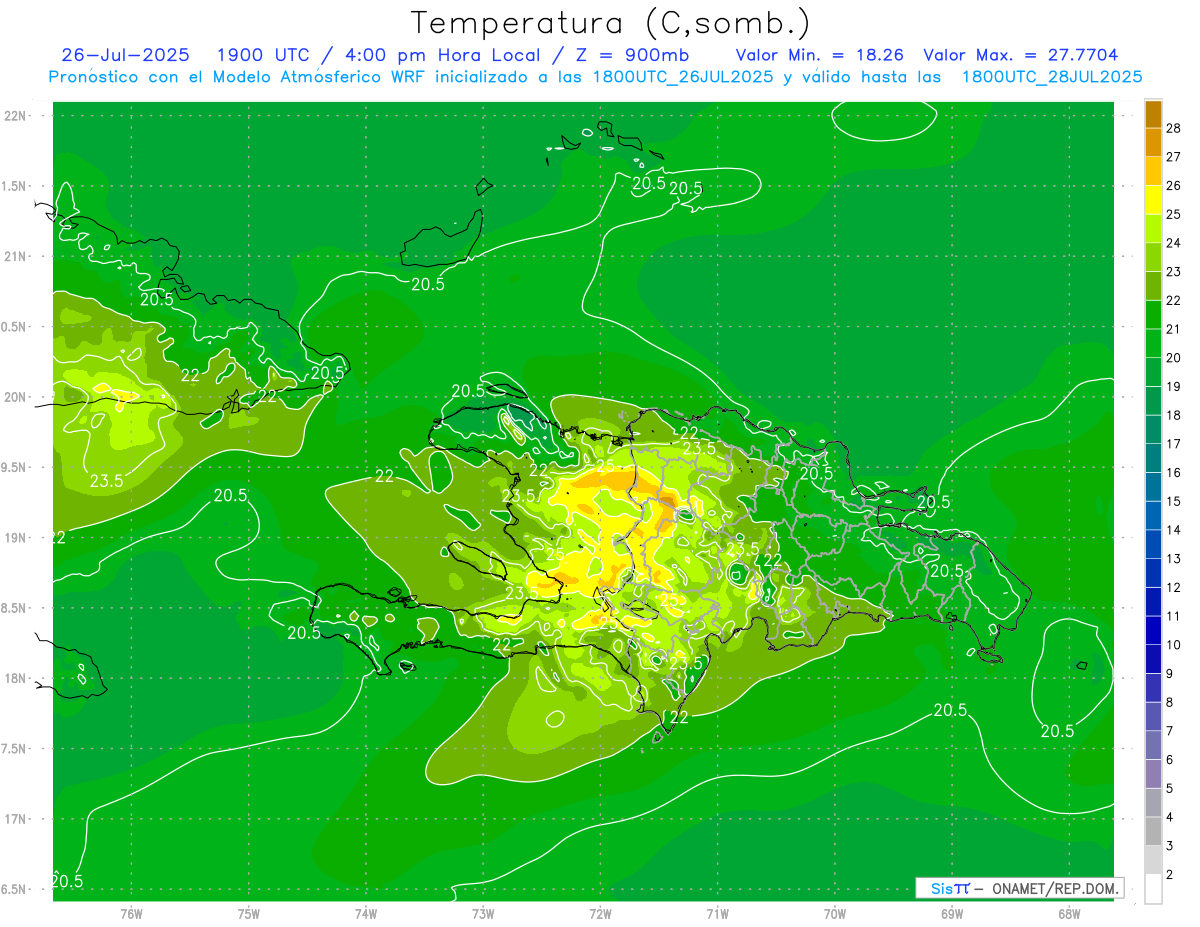Click the colorbar legend value "28"
The width and height of the screenshot is (1200, 927).
(1174, 128)
